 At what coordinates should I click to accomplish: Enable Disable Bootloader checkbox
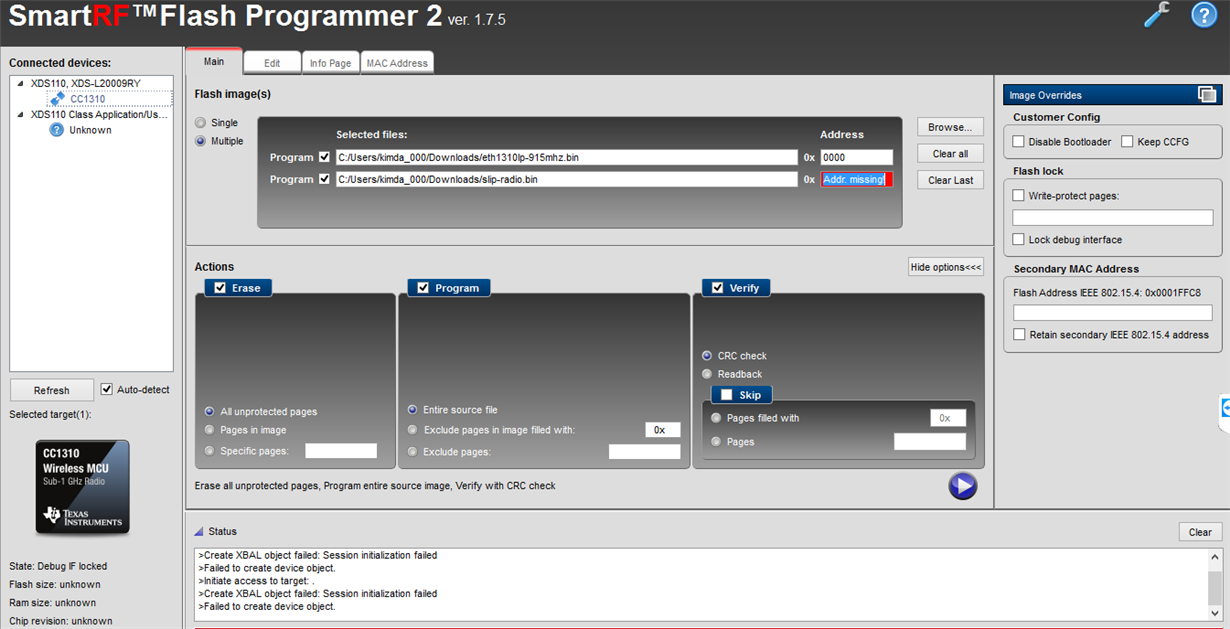[x=1018, y=142]
